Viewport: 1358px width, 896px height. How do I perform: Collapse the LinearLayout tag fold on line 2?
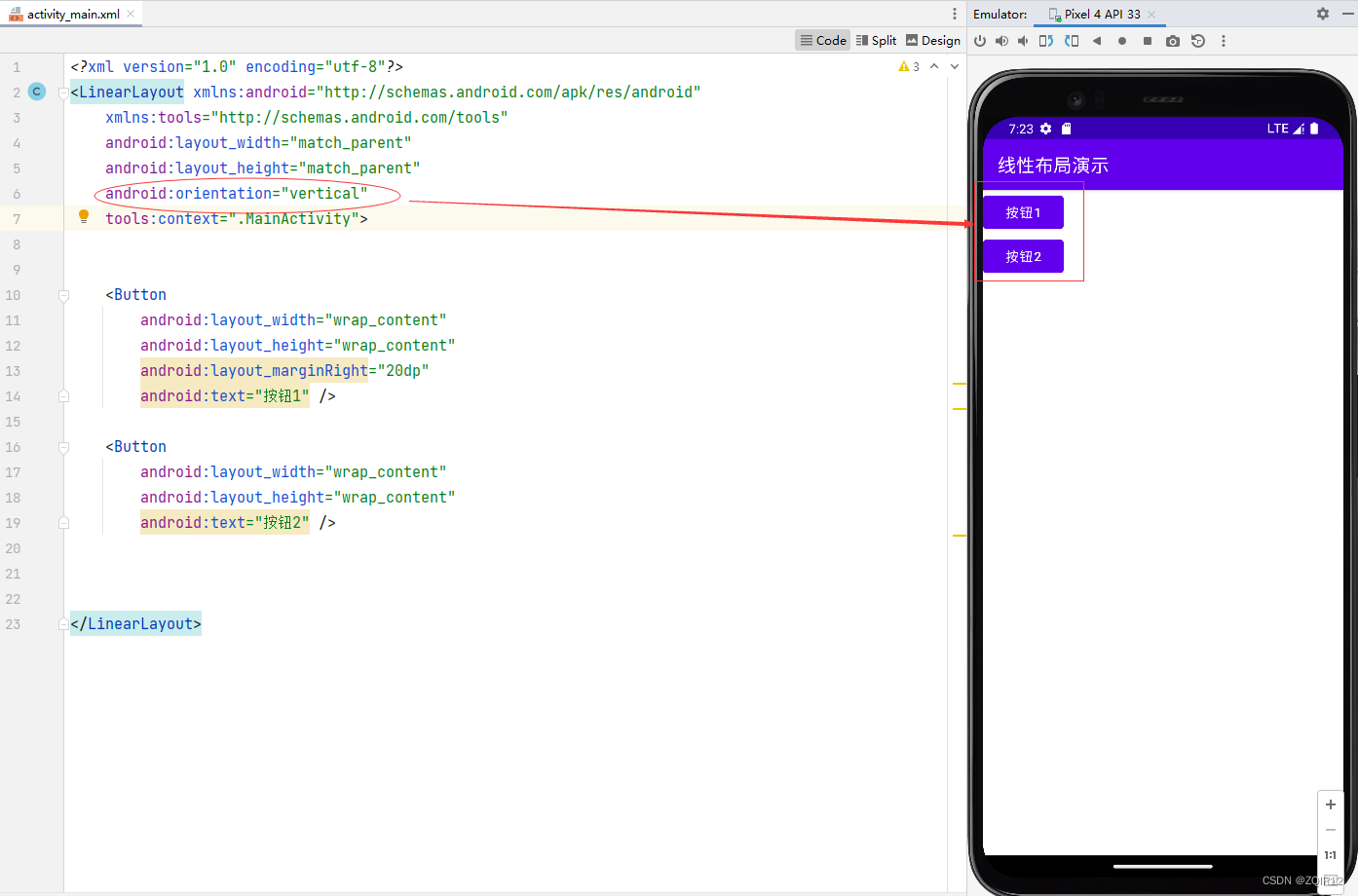(63, 93)
